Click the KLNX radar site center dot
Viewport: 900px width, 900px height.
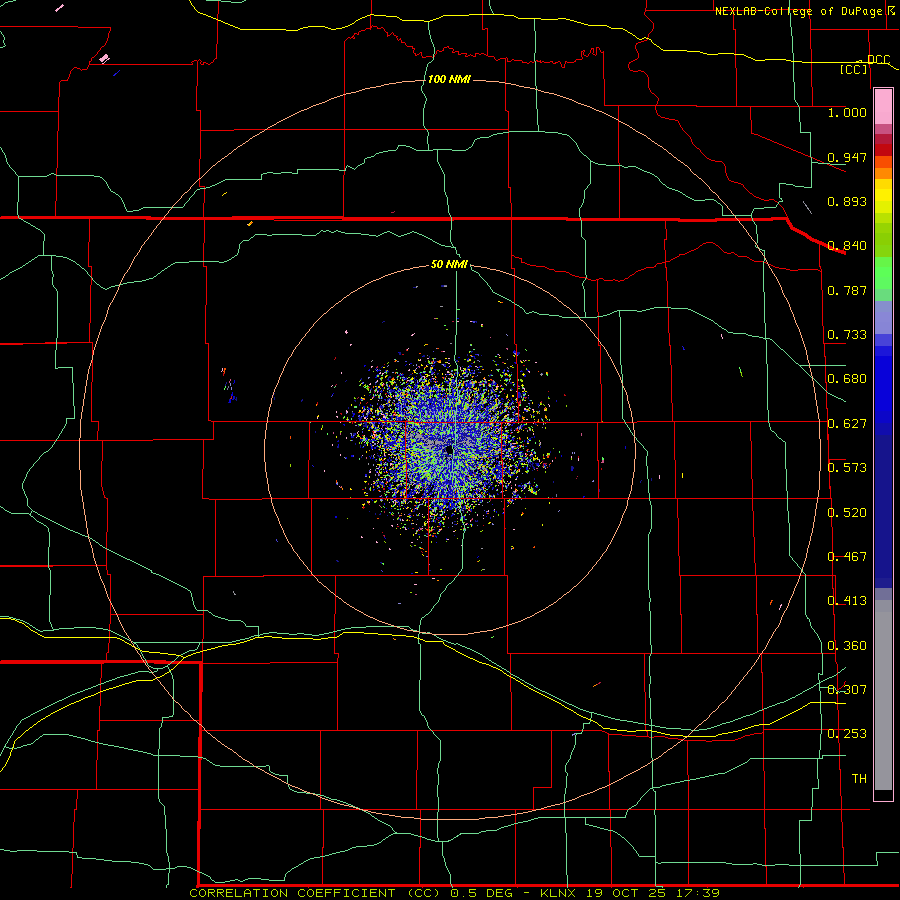click(x=449, y=451)
